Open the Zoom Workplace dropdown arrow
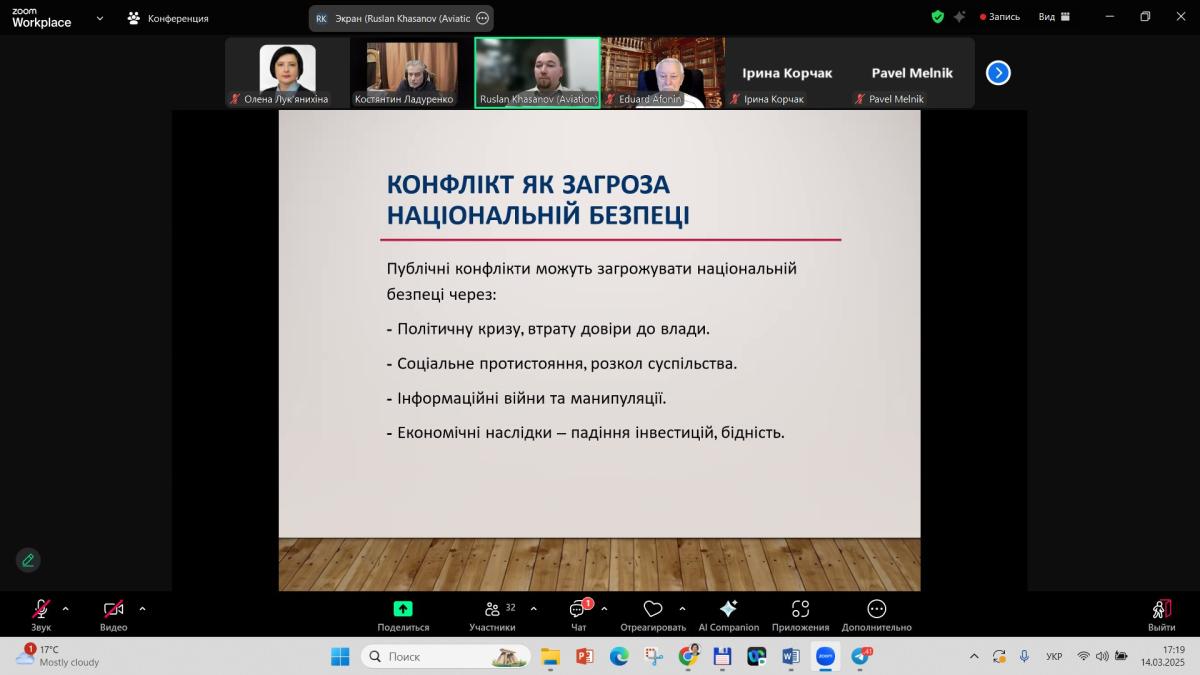The height and width of the screenshot is (675, 1200). [99, 18]
